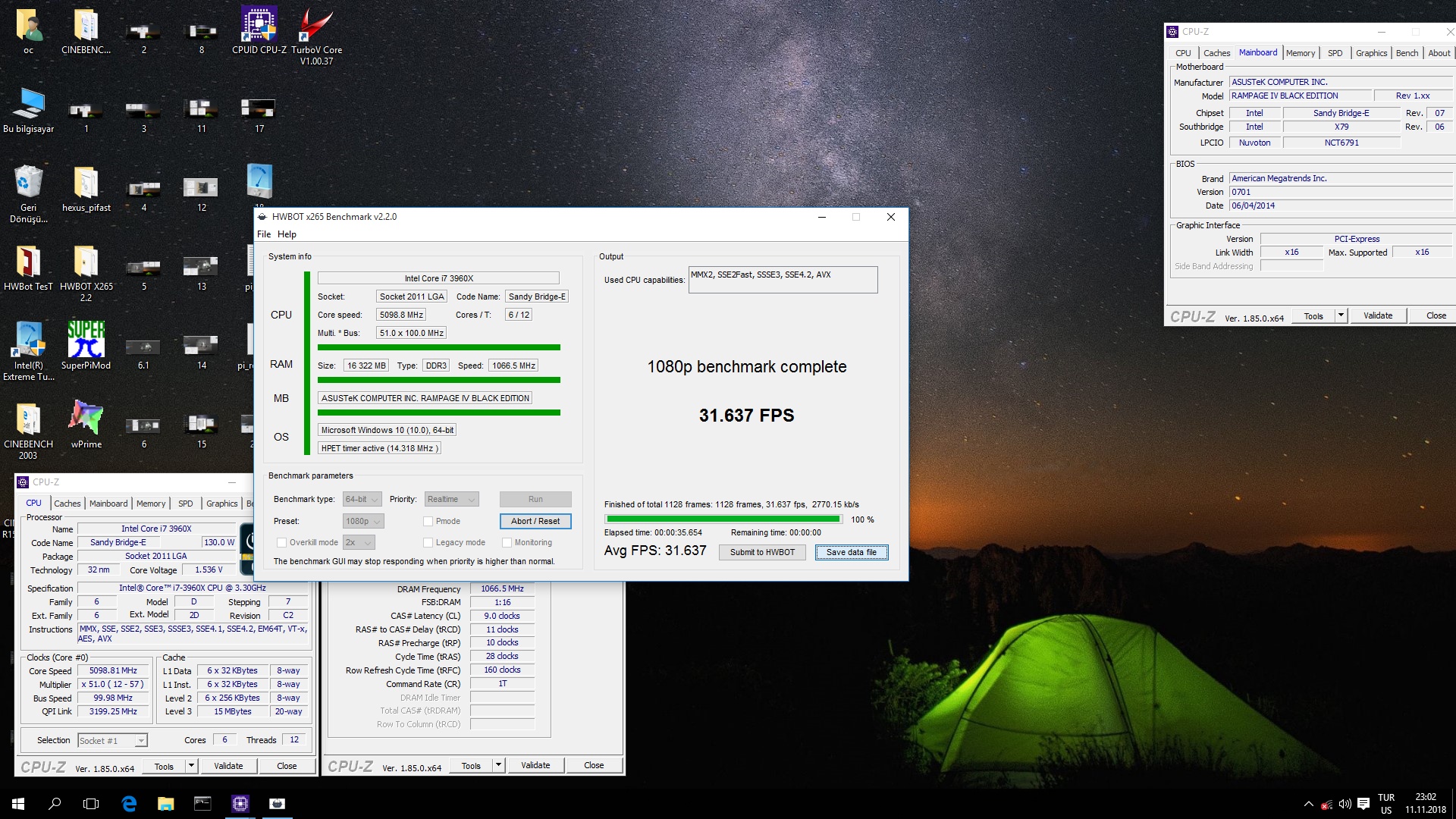Open the action center notifications icon

point(1363,804)
